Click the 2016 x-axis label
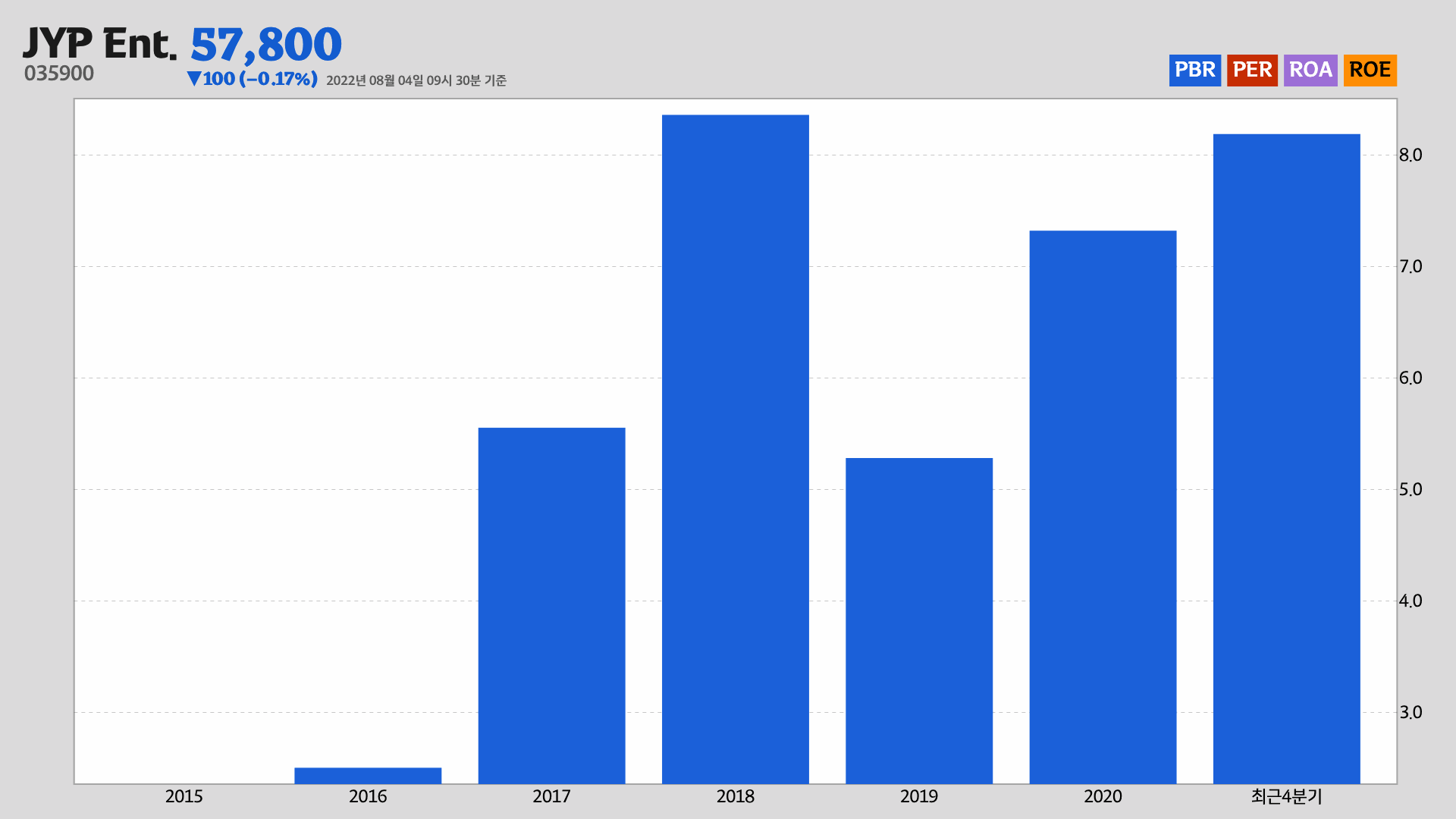The height and width of the screenshot is (819, 1456). coord(368,797)
